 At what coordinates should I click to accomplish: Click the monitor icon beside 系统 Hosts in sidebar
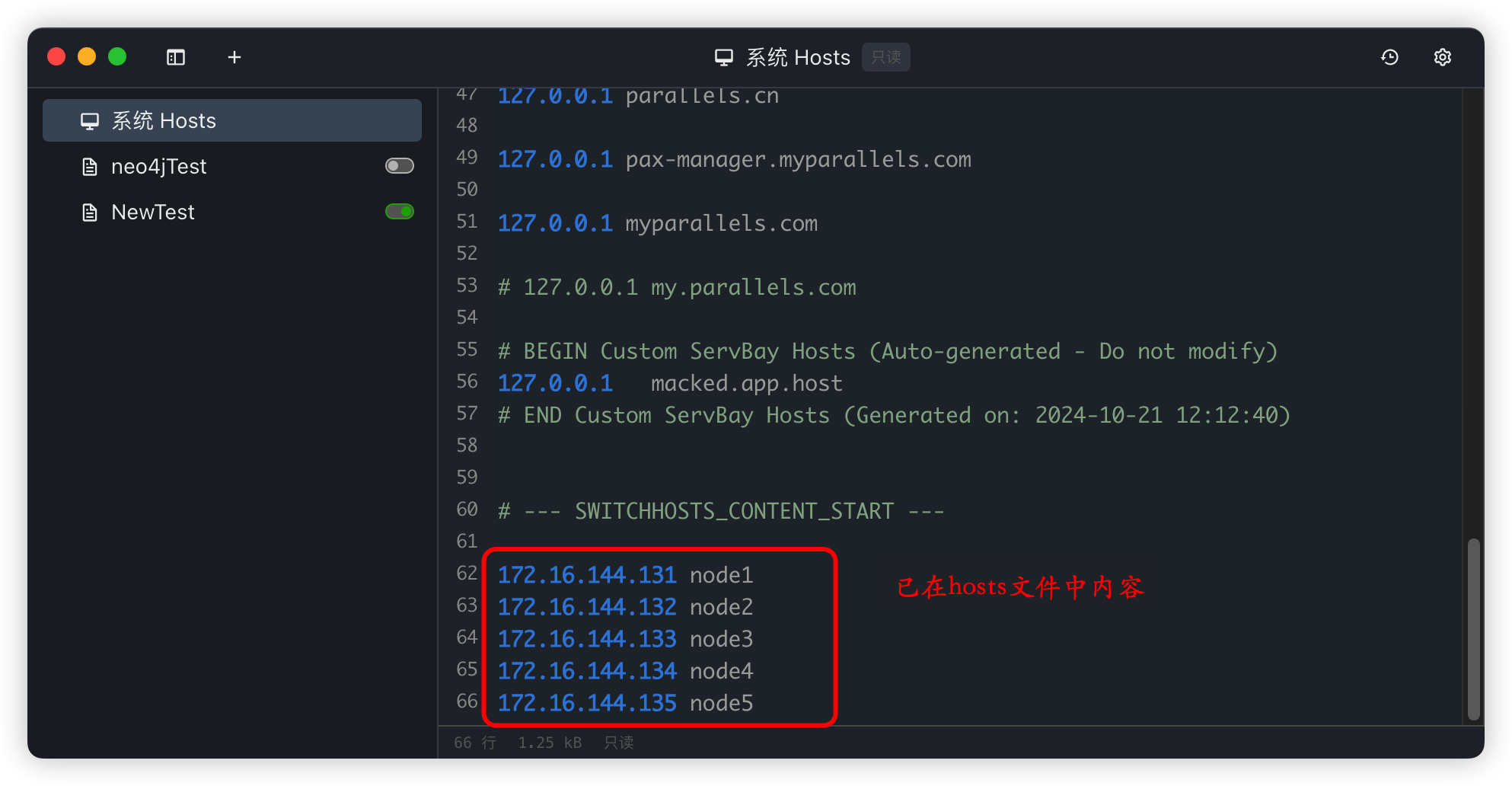pos(90,121)
